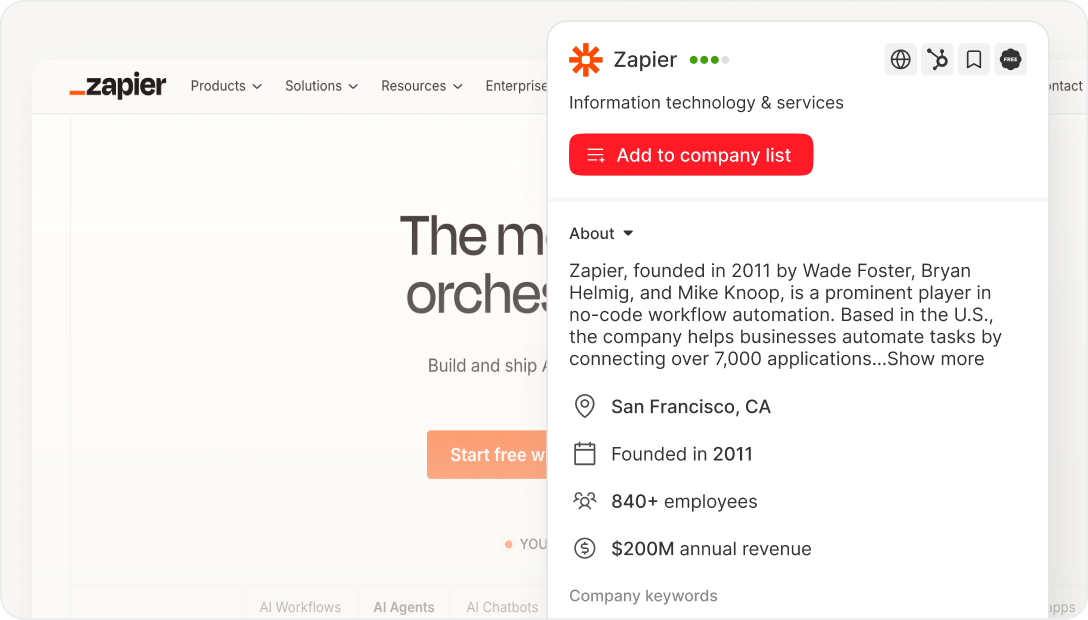Click the green data quality dots indicator
Image resolution: width=1088 pixels, height=620 pixels.
point(708,59)
